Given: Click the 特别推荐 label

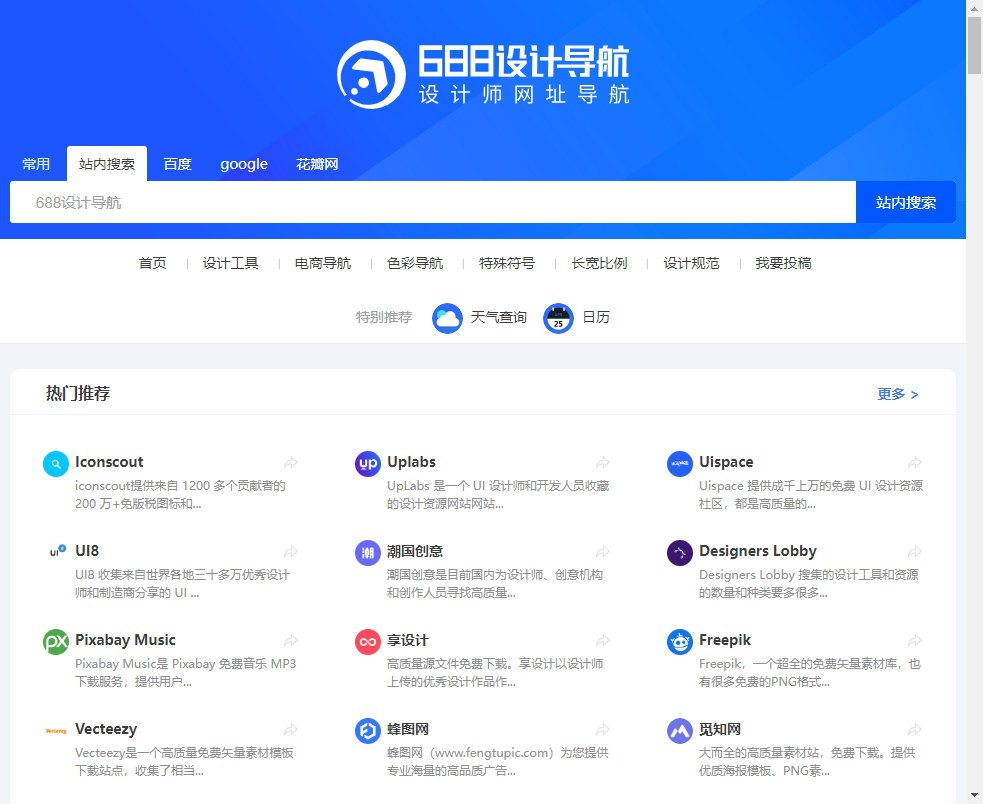Looking at the screenshot, I should (384, 318).
